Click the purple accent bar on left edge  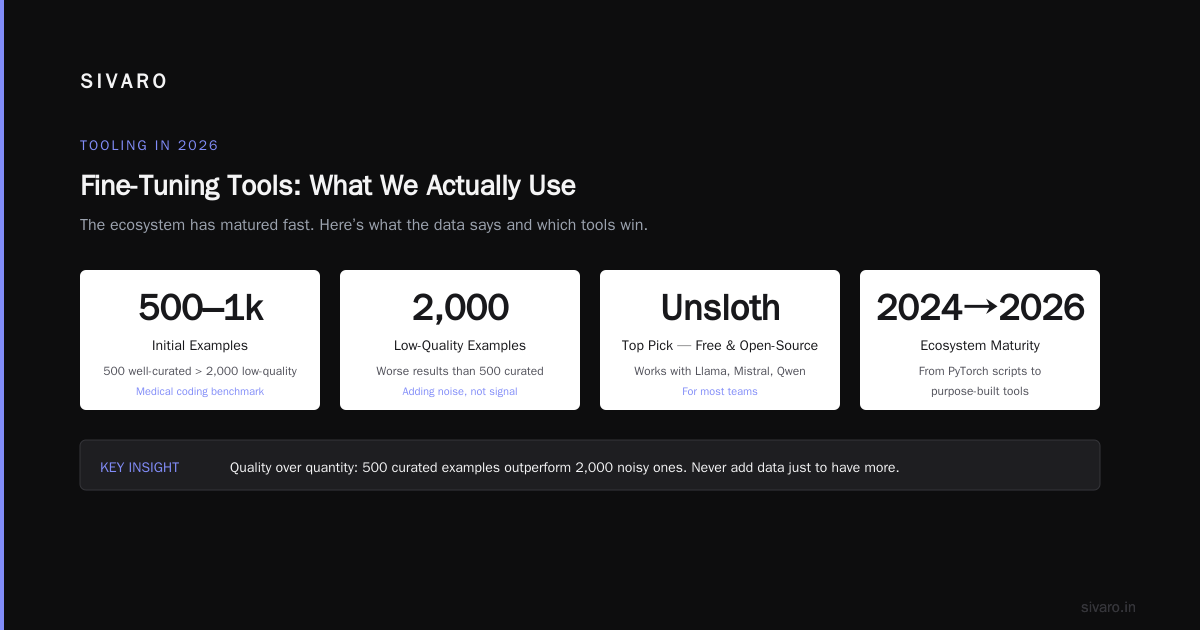[x=2, y=315]
